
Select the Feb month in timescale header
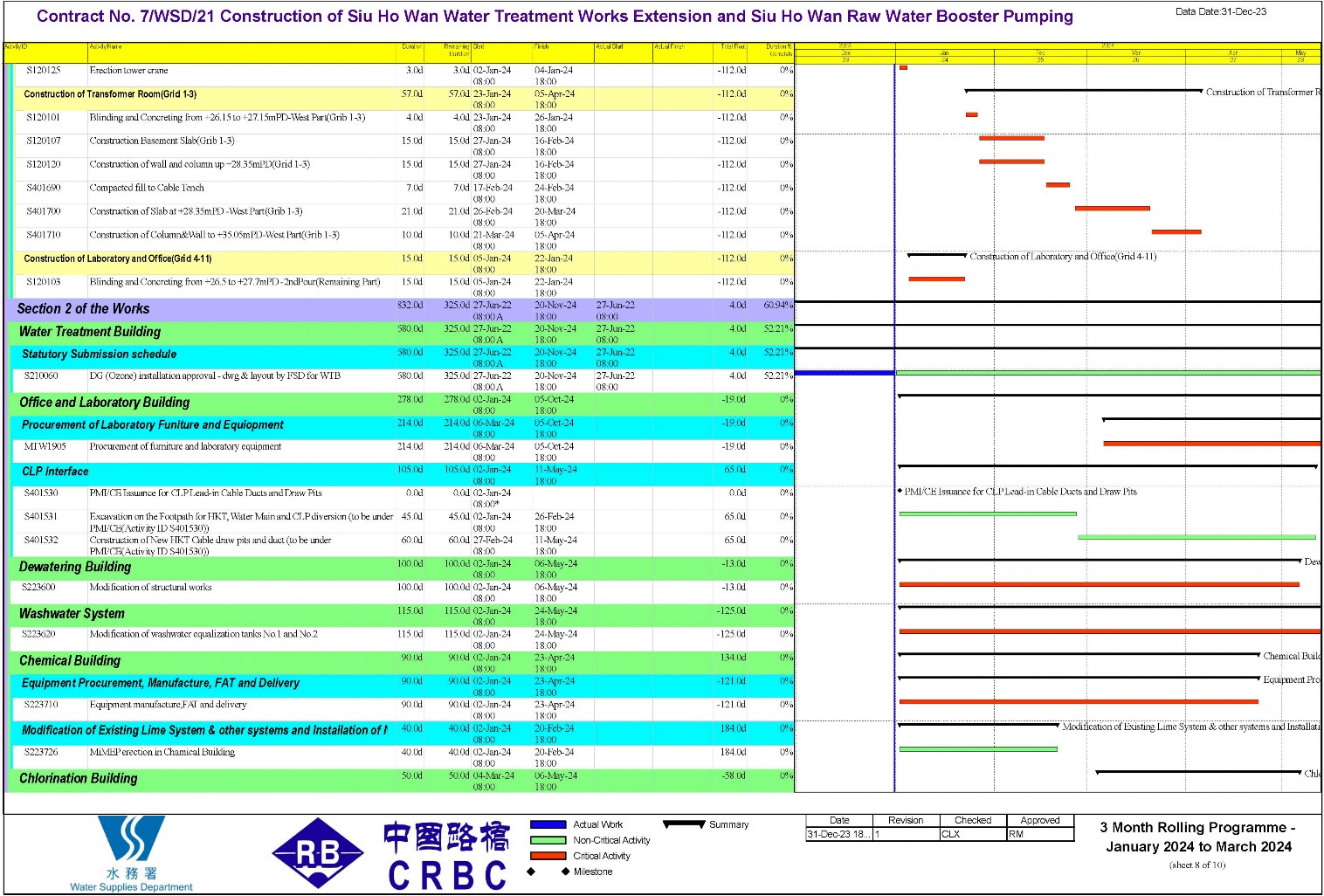tap(1040, 53)
